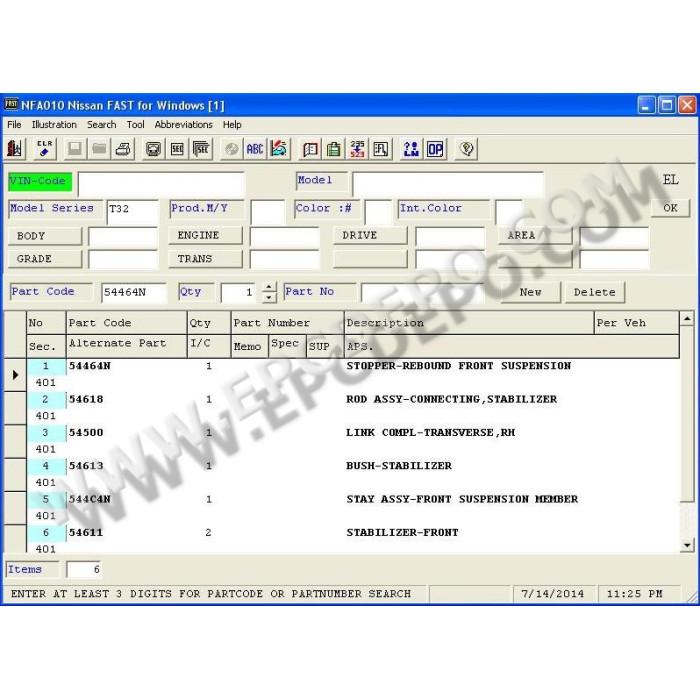
Task: Click the AREA button
Action: click(x=535, y=235)
